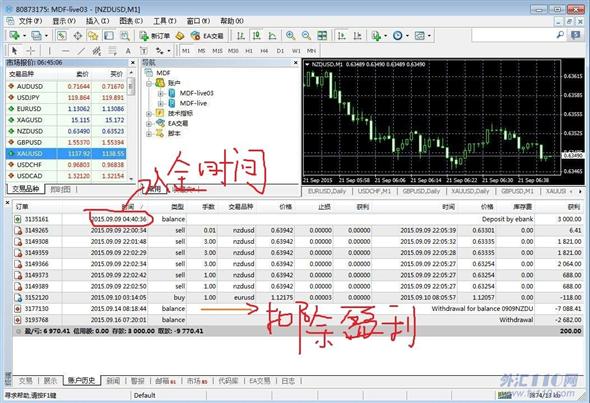Open the Profiles dropdown arrow
This screenshot has width=590, height=403.
pyautogui.click(x=46, y=36)
